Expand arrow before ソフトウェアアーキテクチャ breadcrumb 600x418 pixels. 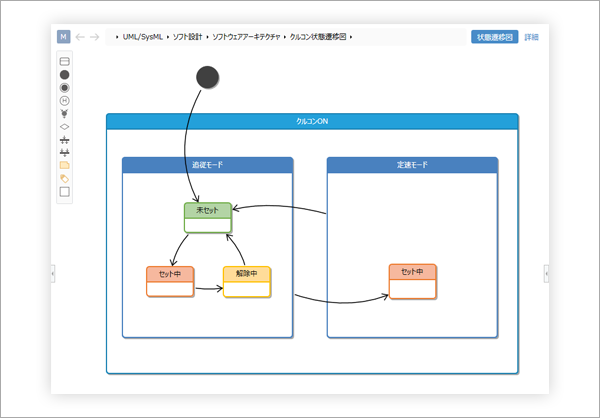(x=207, y=37)
